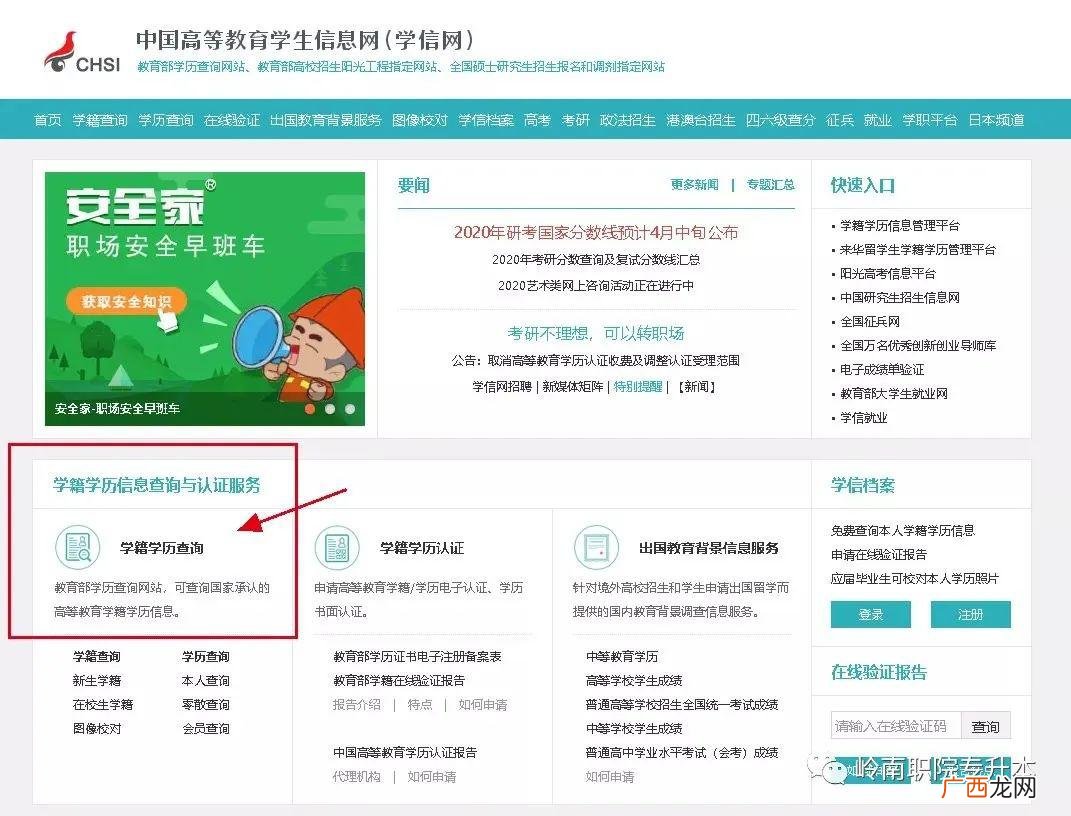
Task: Open 图像校对 in the navigation bar
Action: tap(420, 120)
